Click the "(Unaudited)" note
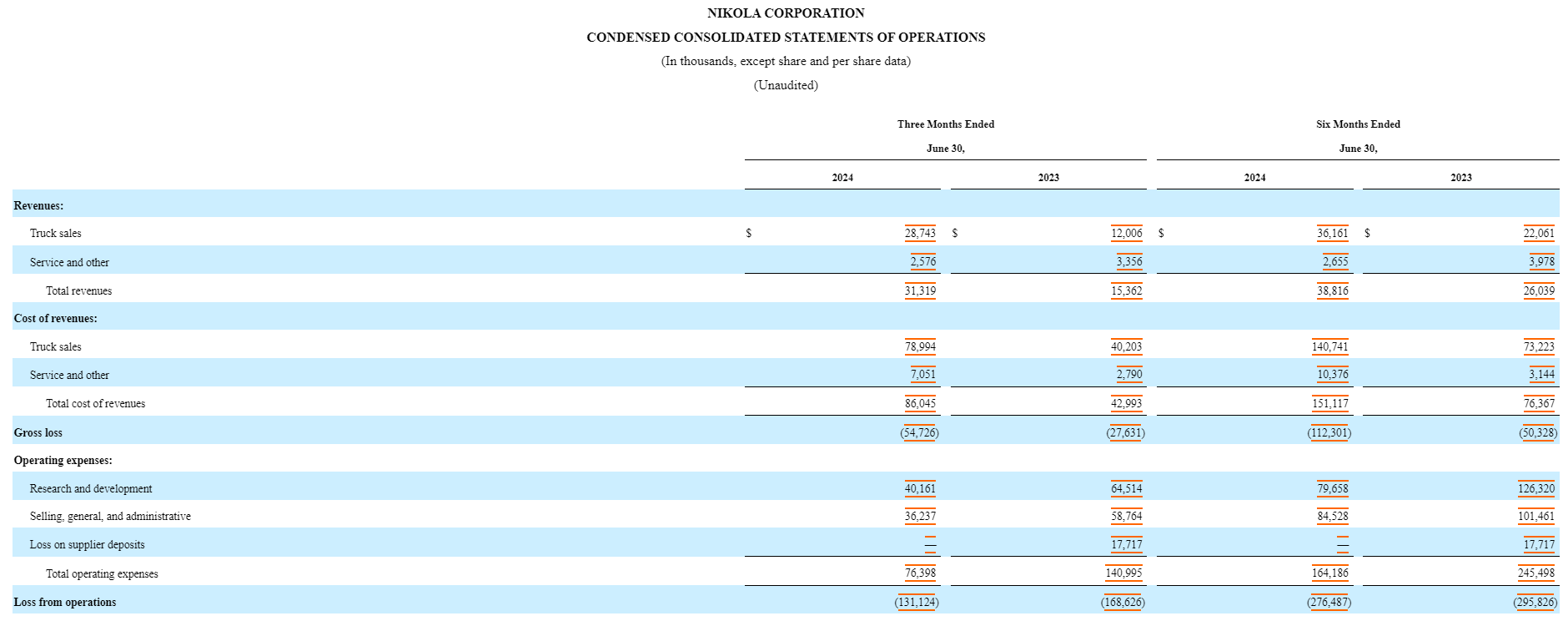Screen dimensions: 1568x621 (x=786, y=85)
